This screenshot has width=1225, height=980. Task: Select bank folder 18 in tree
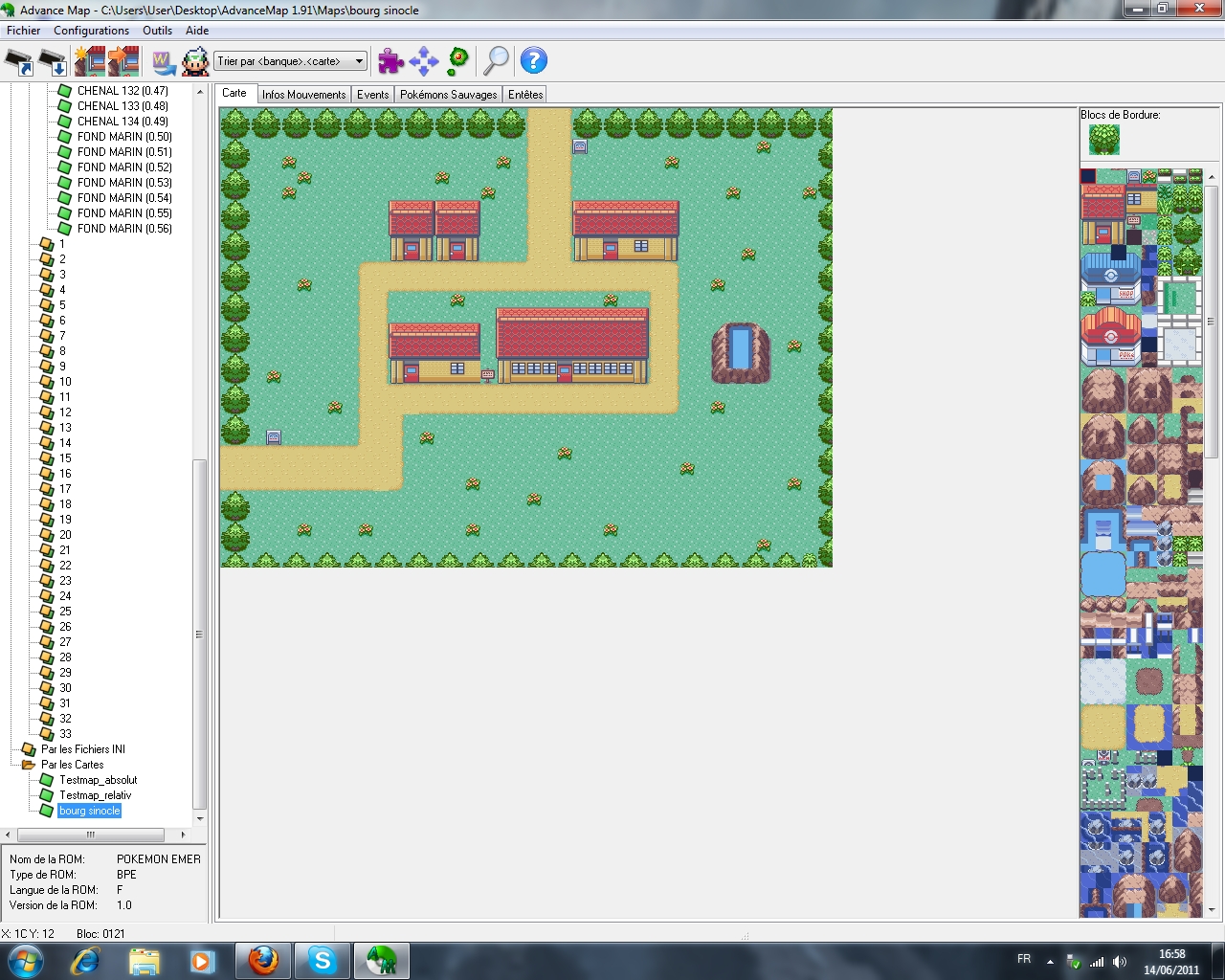65,504
